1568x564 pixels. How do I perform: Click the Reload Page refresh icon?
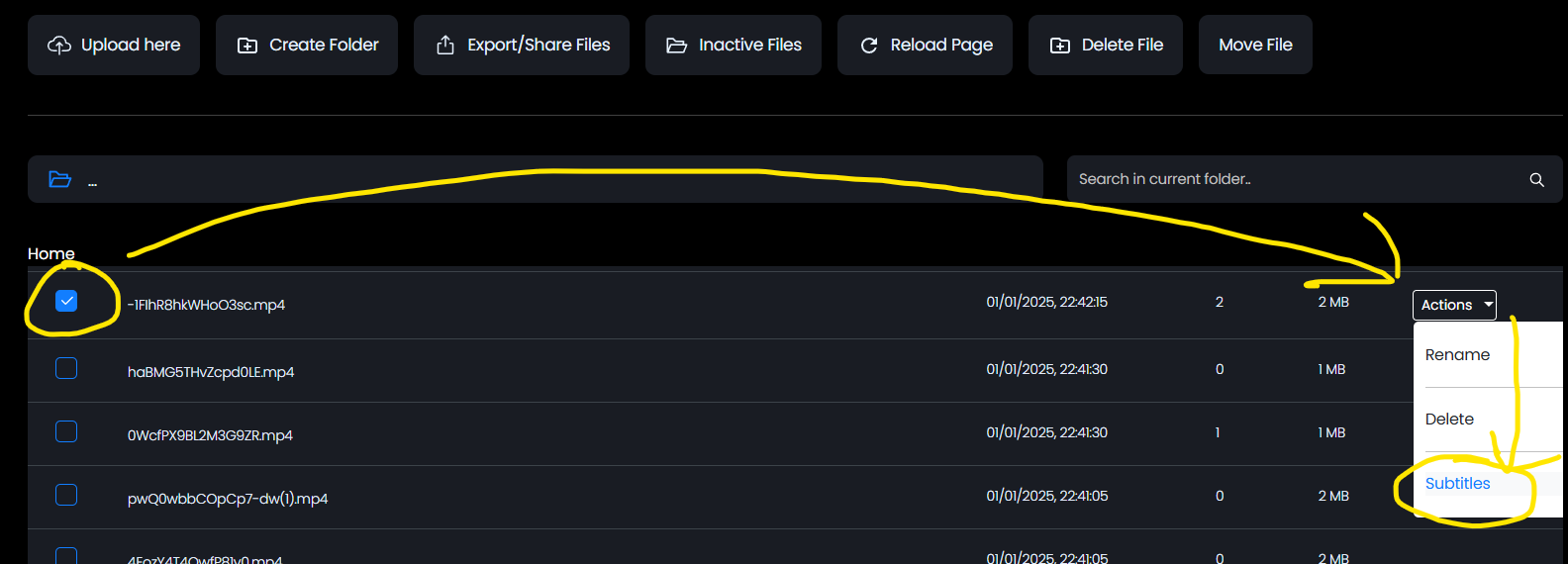[869, 46]
